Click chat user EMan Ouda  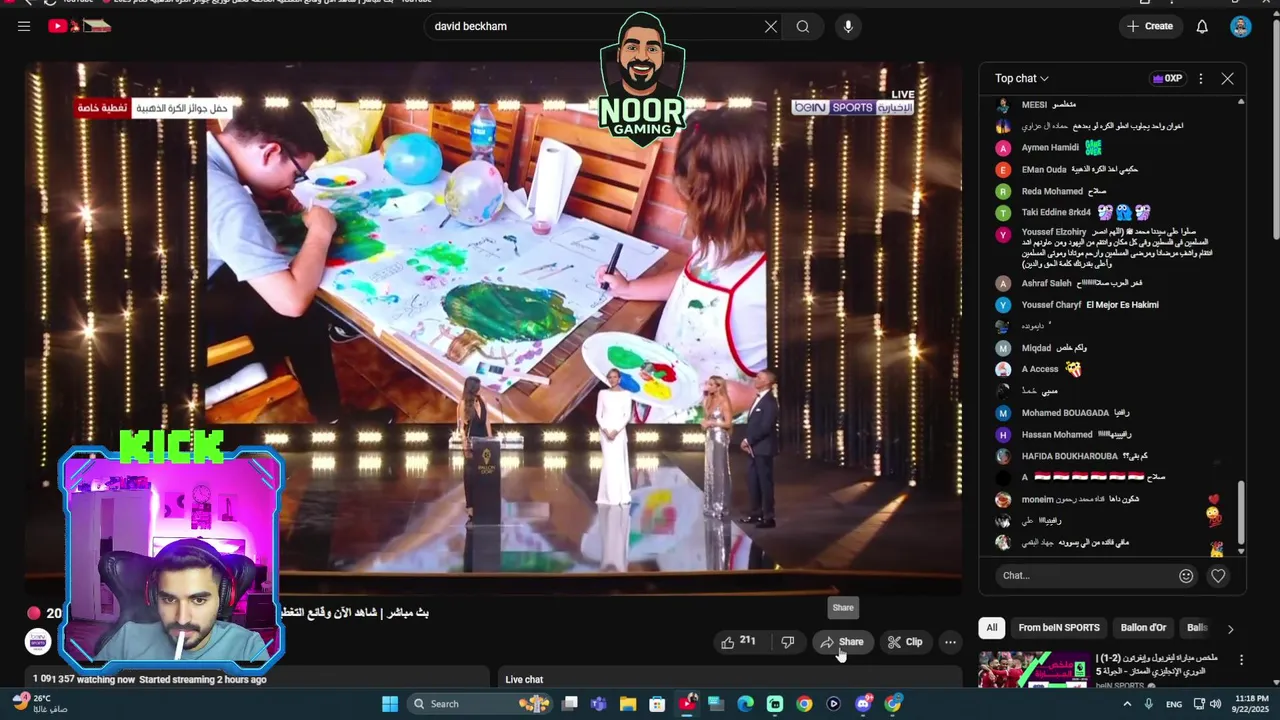coord(1044,170)
